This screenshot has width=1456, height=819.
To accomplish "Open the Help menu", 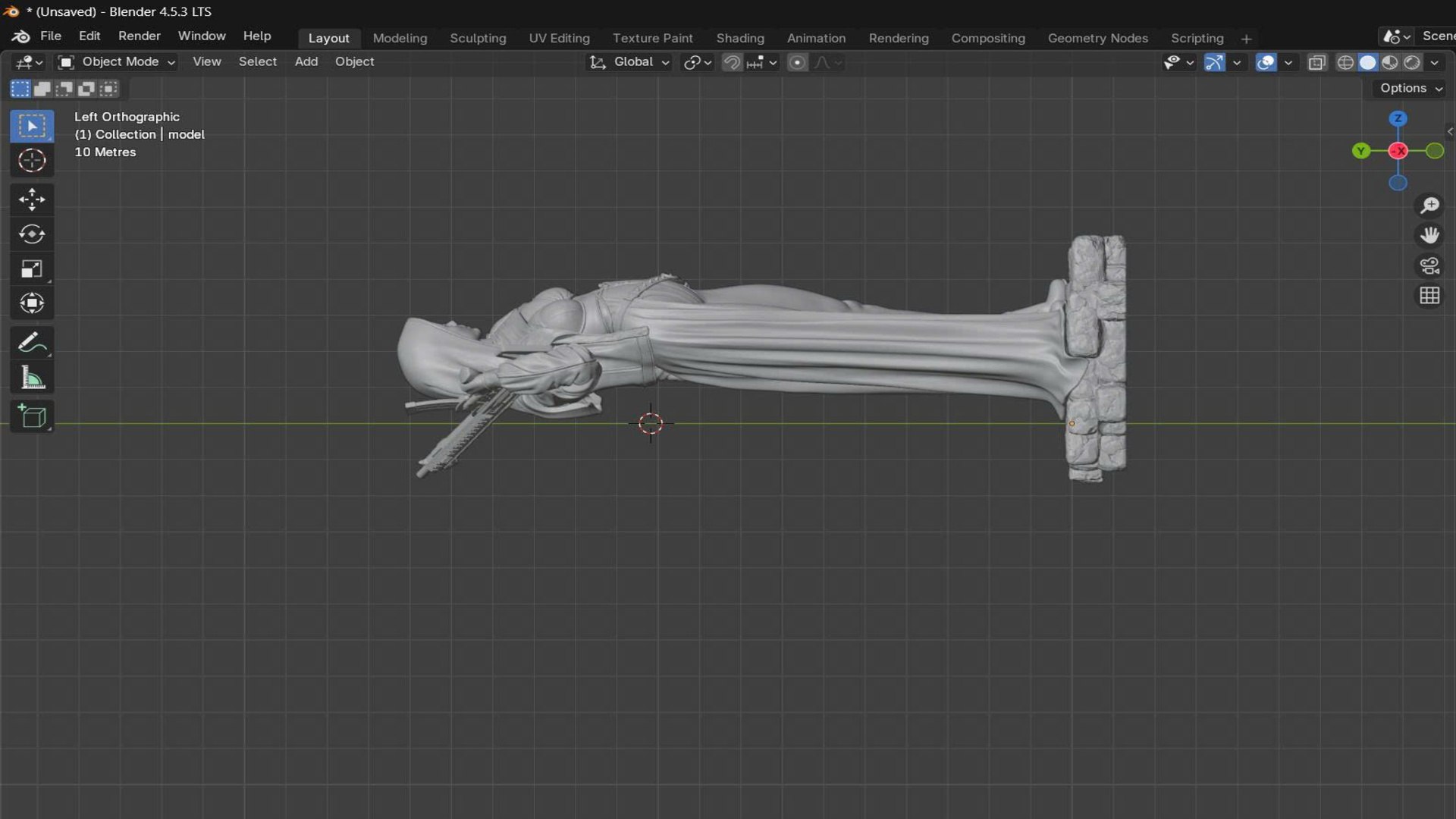I will click(257, 36).
